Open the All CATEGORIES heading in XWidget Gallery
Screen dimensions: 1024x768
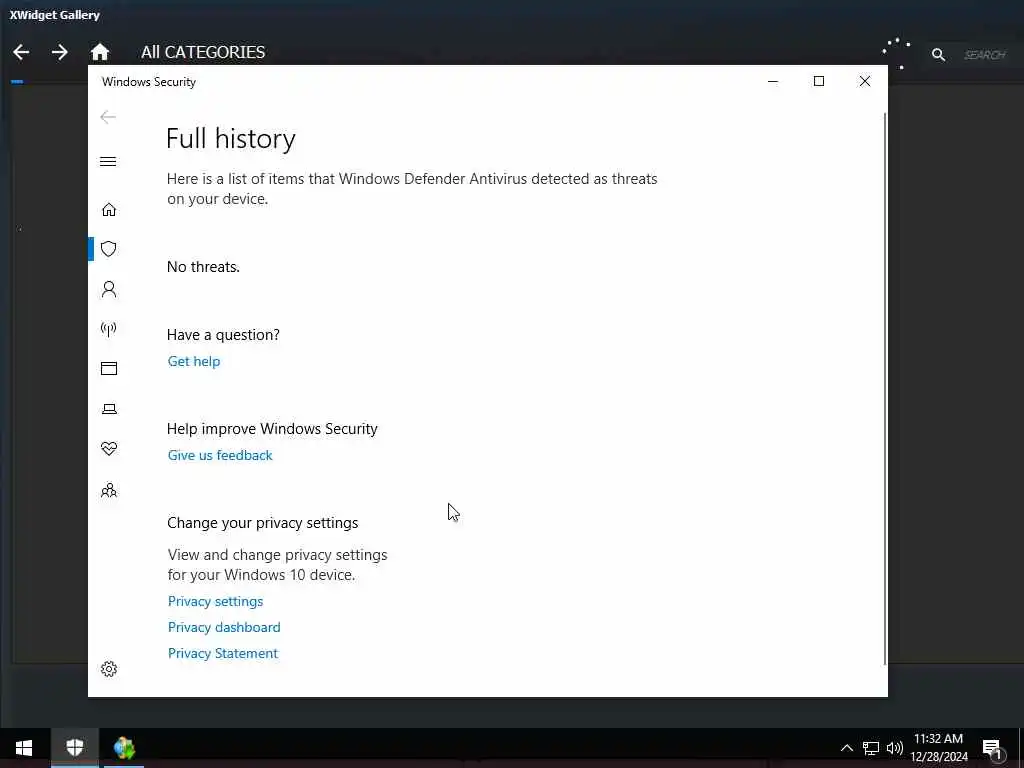[x=203, y=52]
